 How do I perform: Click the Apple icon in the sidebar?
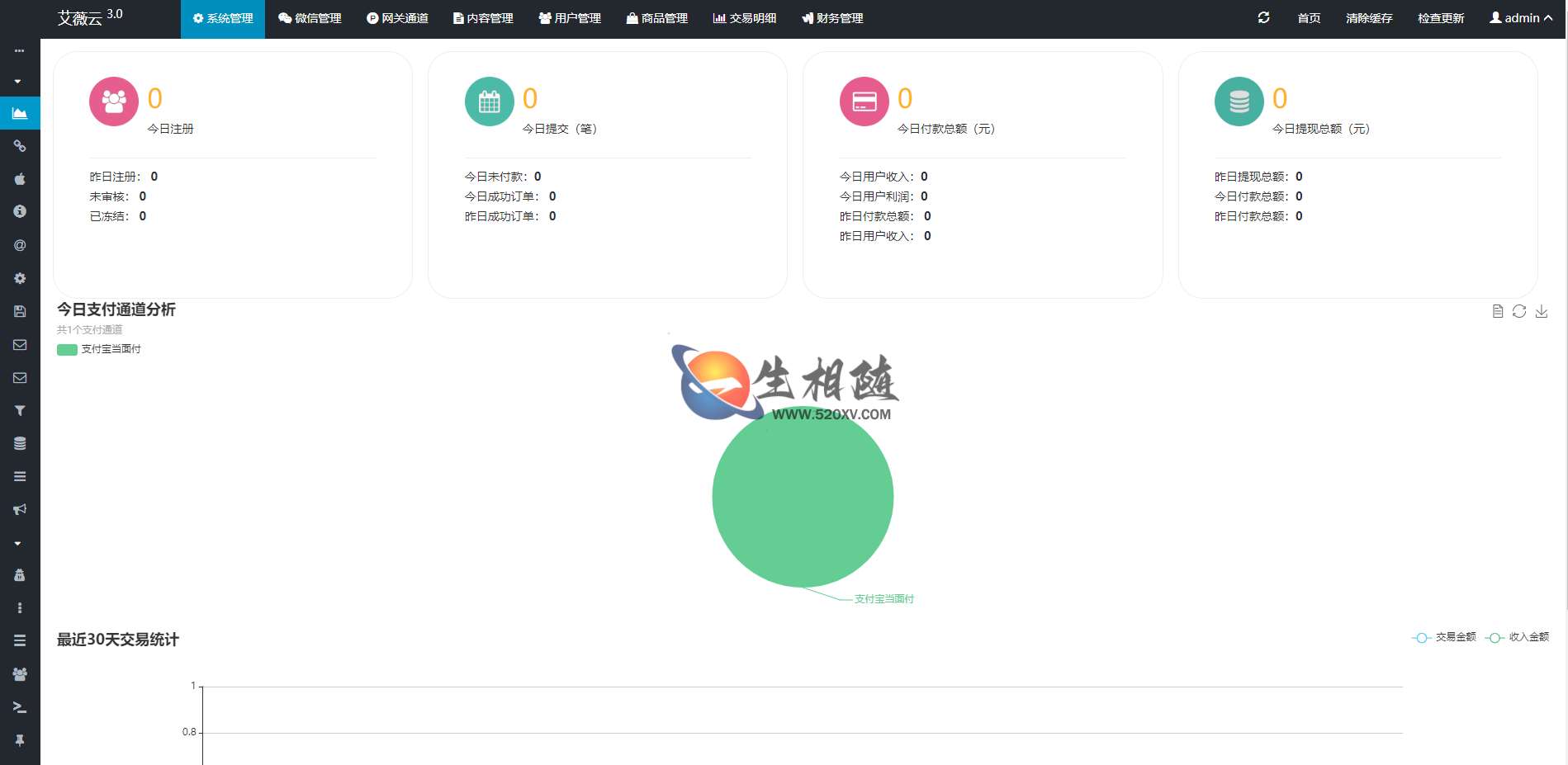pos(20,179)
